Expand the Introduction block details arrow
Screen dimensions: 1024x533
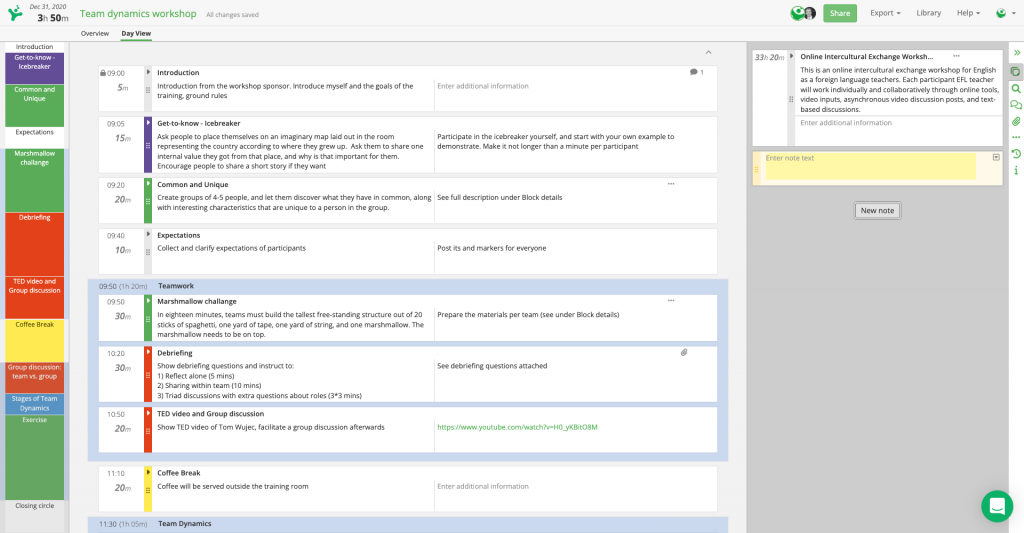pos(148,72)
